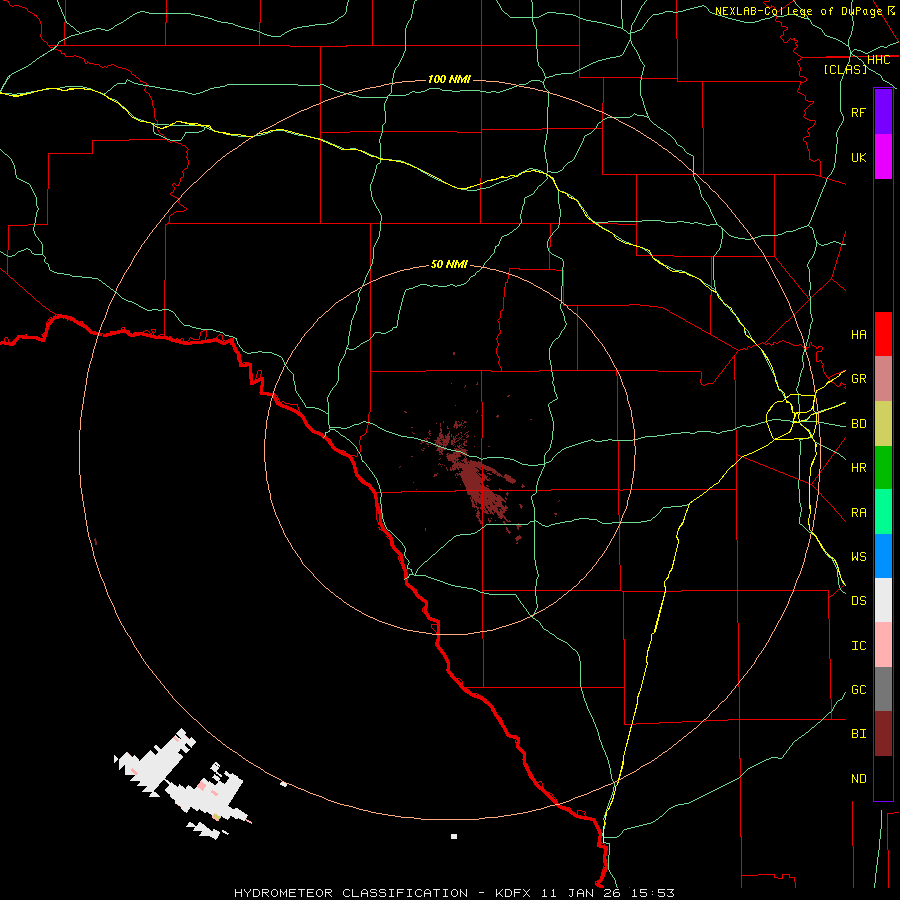Click the RF legend label
Viewport: 900px width, 900px height.
click(858, 112)
